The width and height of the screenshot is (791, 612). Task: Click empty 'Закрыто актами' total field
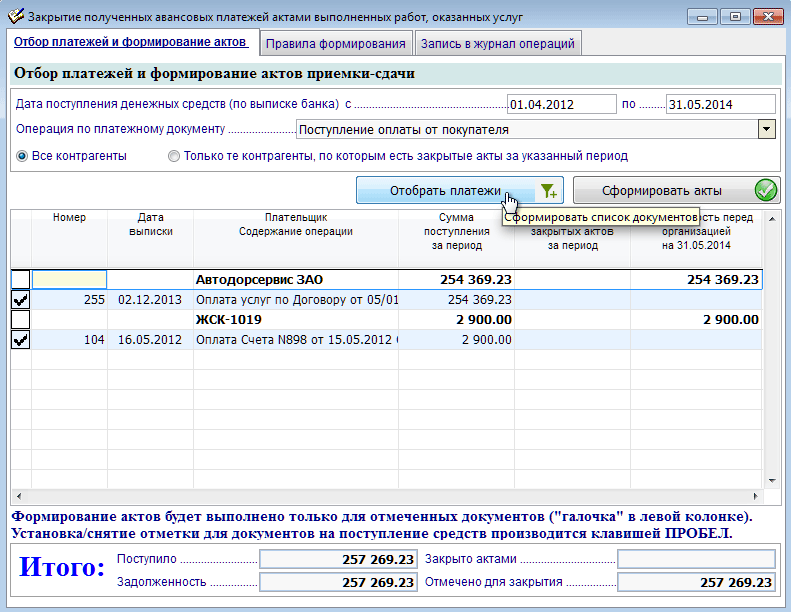pyautogui.click(x=696, y=560)
